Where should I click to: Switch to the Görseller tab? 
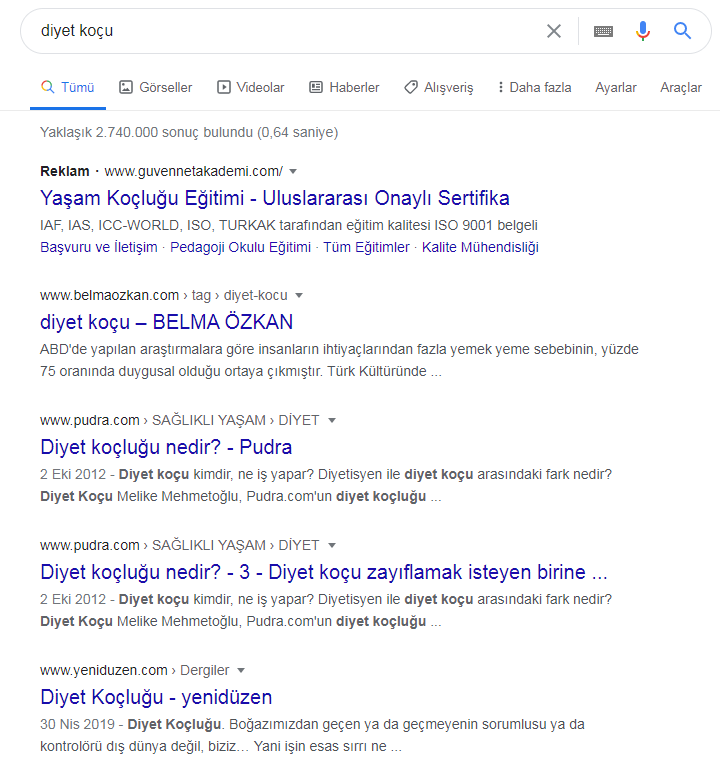(x=156, y=88)
